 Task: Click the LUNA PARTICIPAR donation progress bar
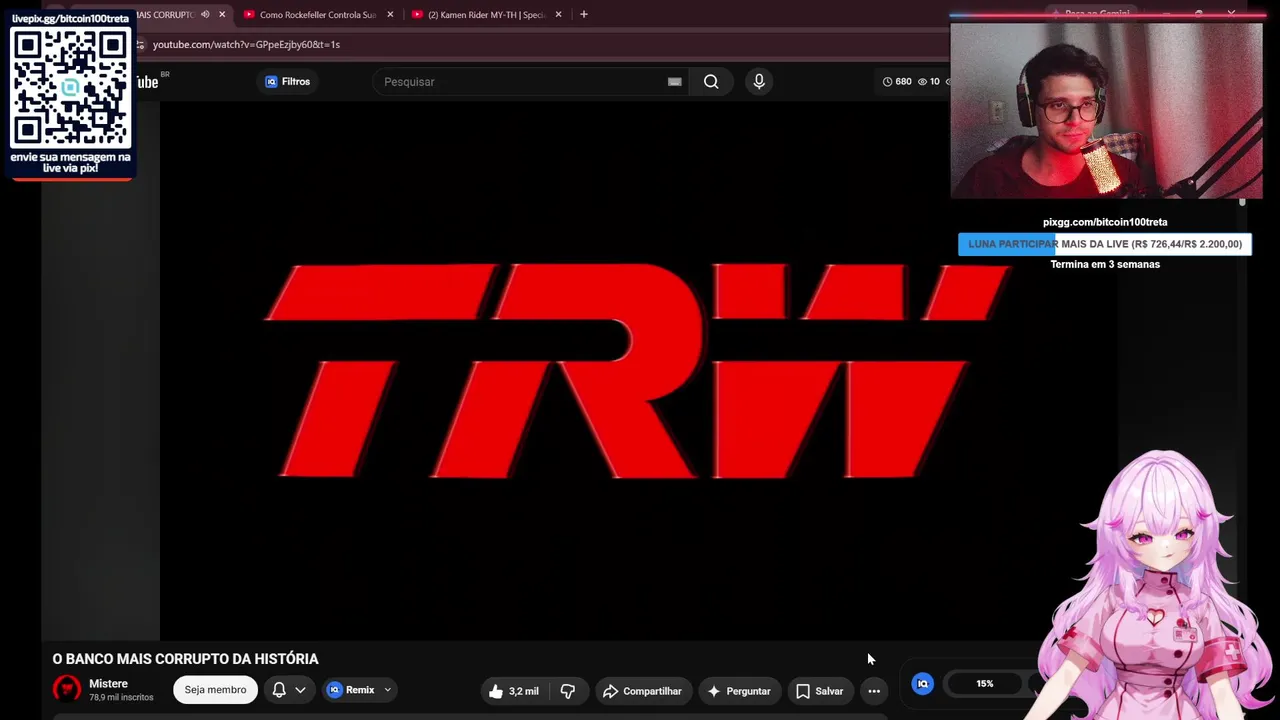pos(1105,244)
